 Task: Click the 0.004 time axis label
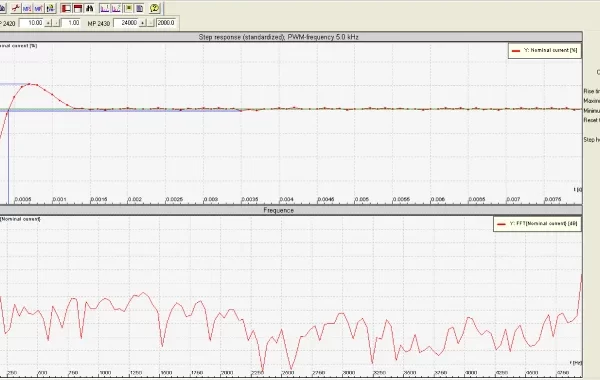(286, 199)
